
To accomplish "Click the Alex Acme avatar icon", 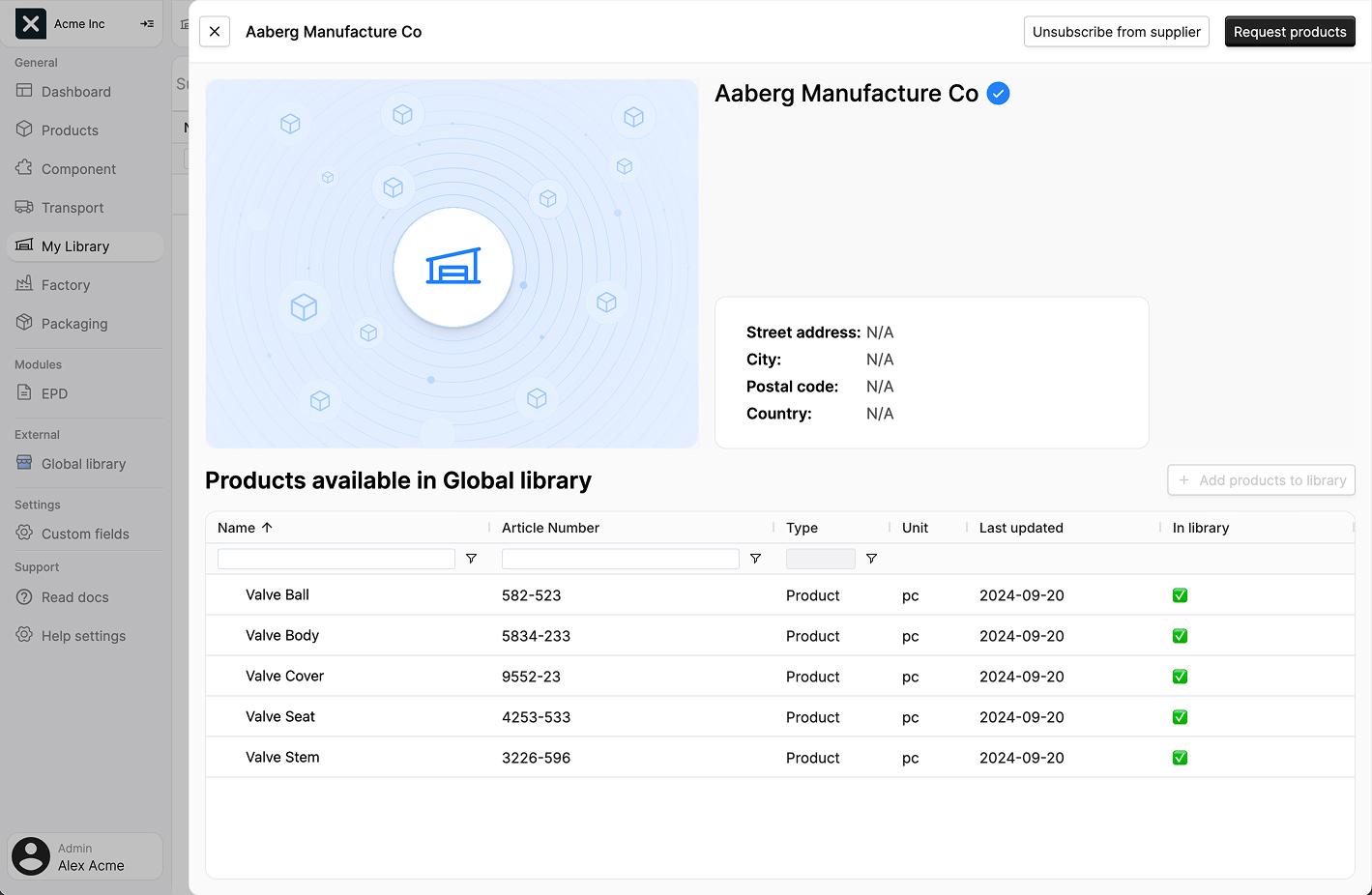I will pos(31,856).
